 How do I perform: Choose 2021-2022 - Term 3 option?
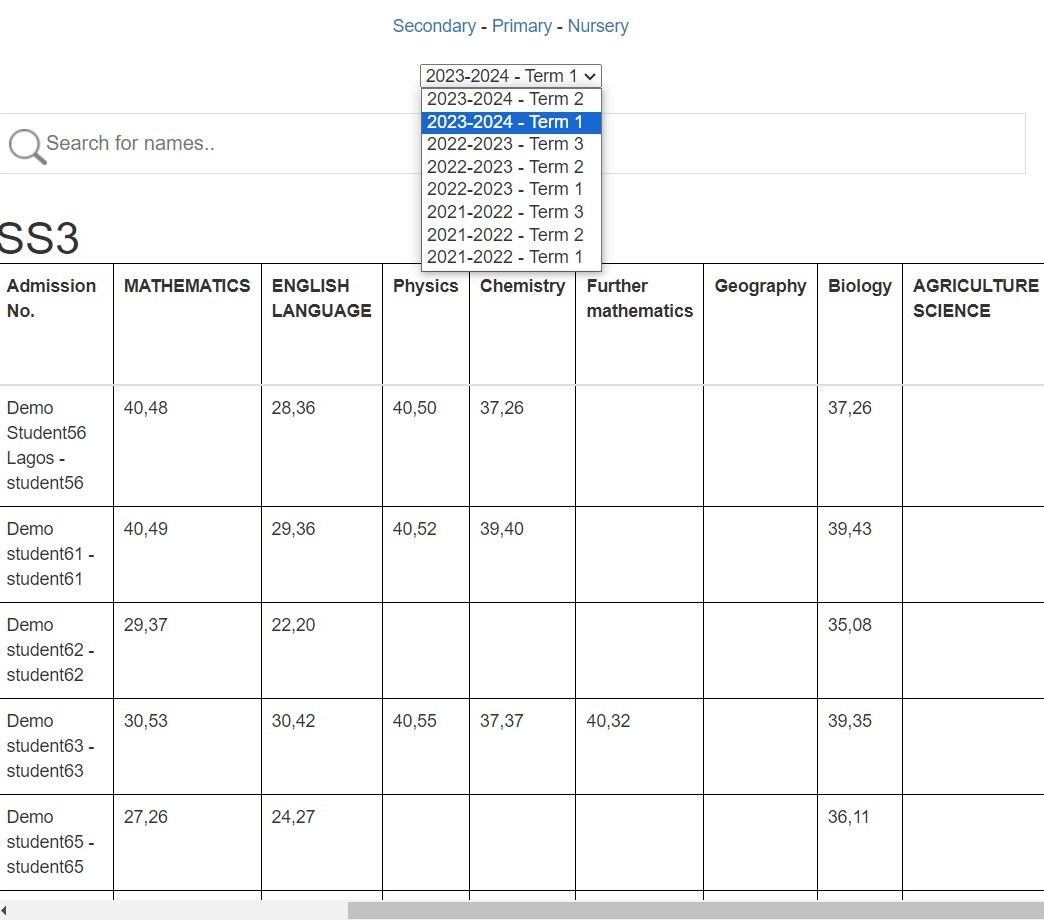[505, 212]
